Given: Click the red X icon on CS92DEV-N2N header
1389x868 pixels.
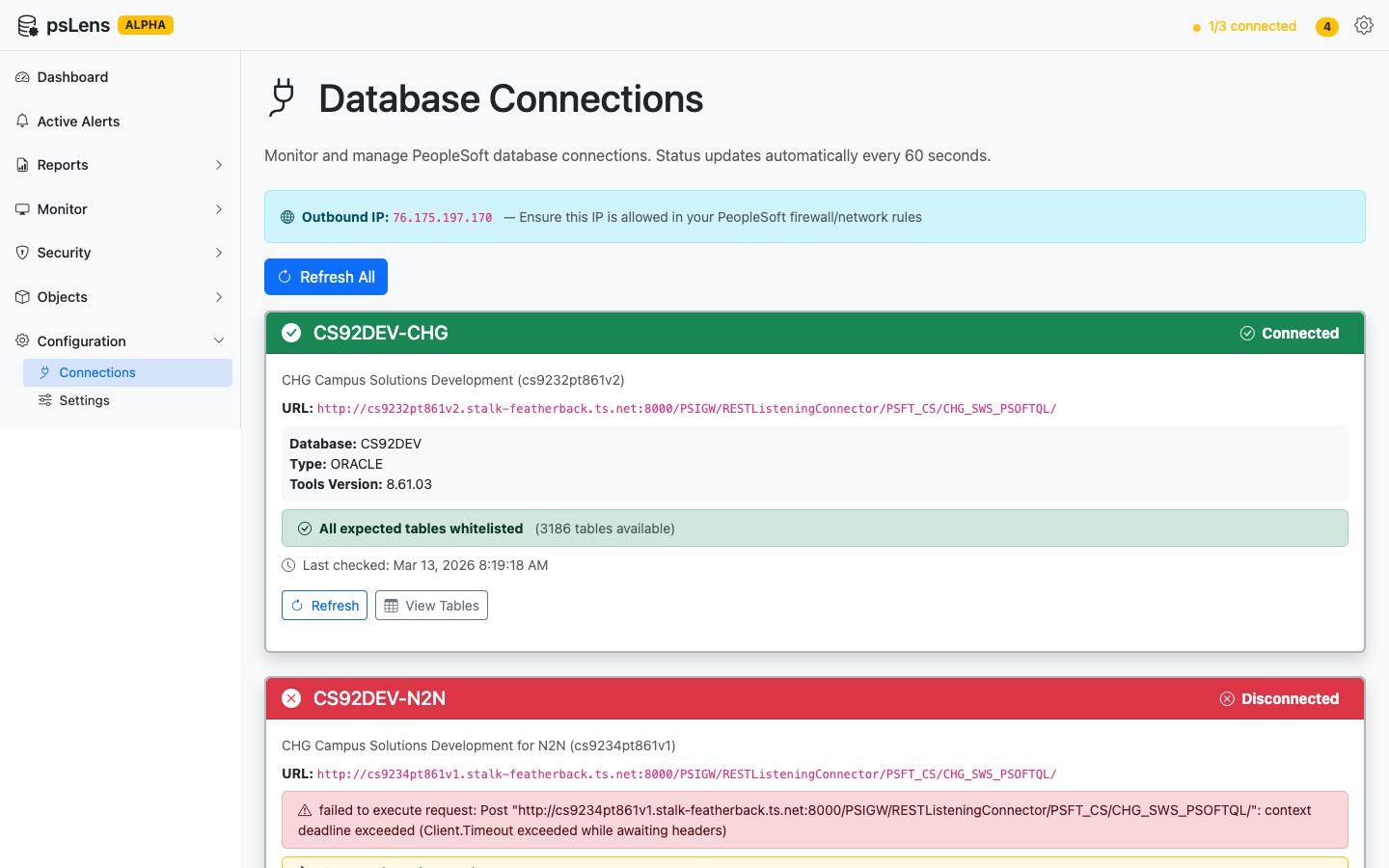Looking at the screenshot, I should click(x=291, y=698).
